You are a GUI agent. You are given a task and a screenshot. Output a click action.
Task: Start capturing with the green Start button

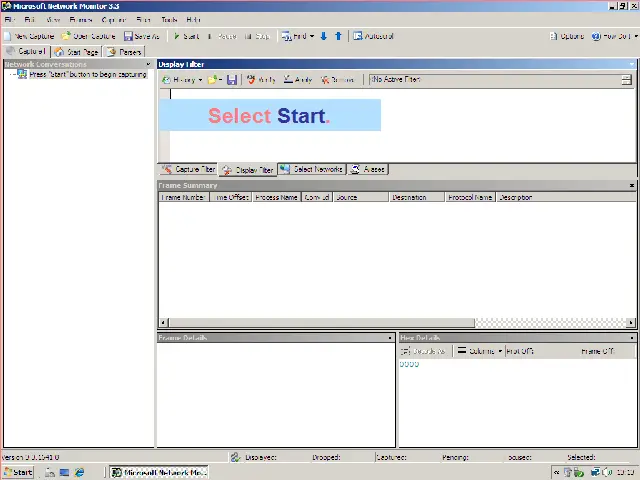tap(187, 36)
